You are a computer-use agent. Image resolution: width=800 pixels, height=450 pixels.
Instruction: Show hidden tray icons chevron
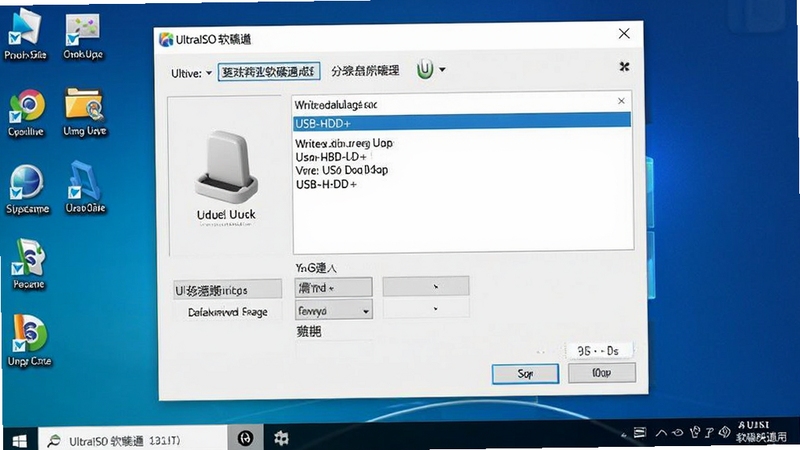point(661,433)
